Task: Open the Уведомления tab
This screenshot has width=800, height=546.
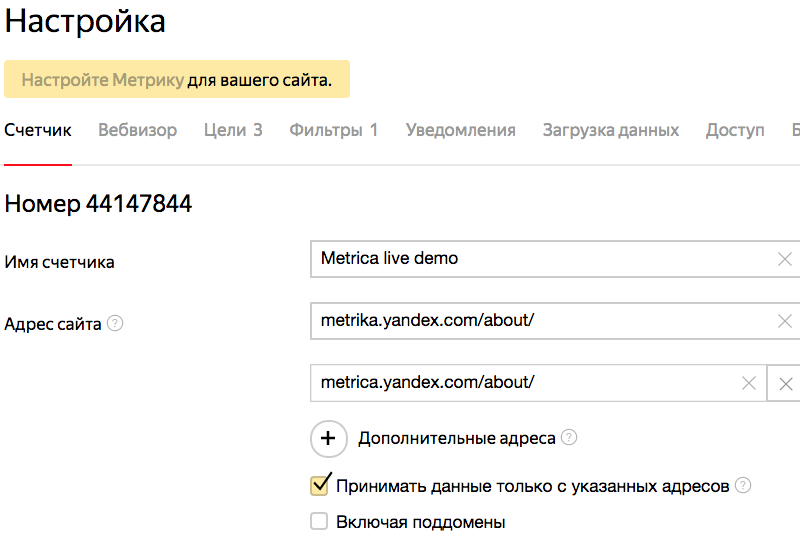Action: tap(461, 130)
